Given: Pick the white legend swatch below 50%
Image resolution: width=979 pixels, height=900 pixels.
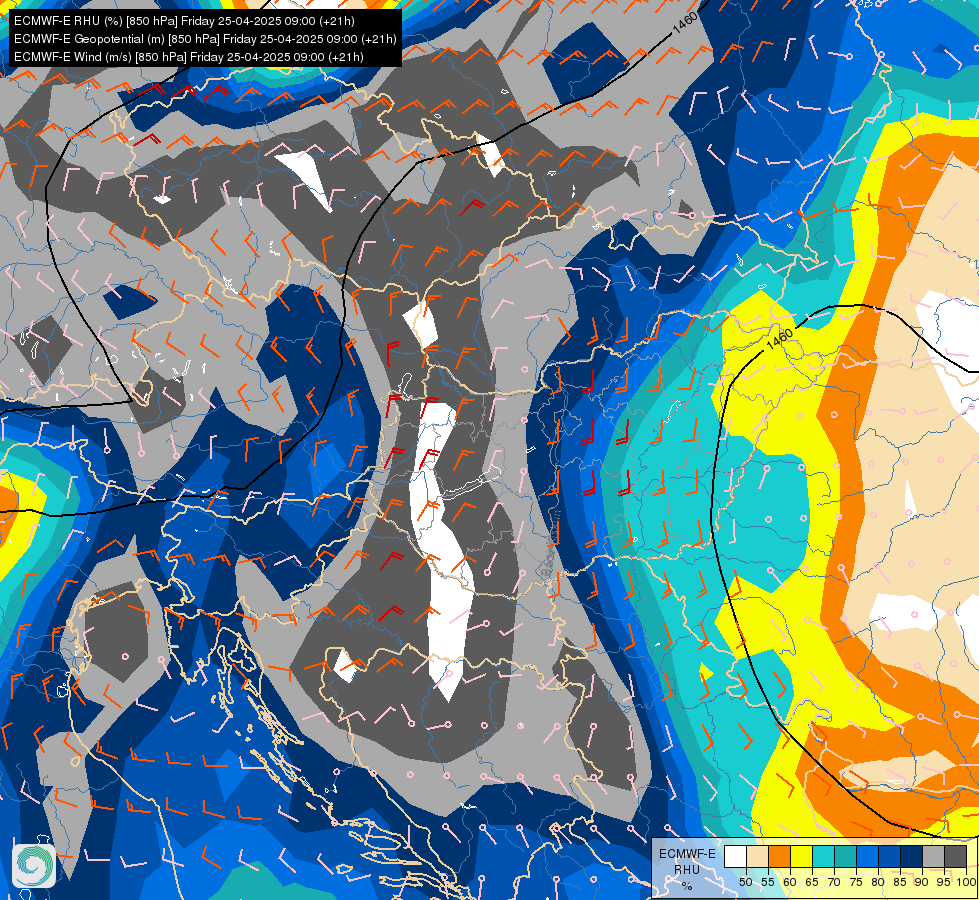Looking at the screenshot, I should click(735, 856).
